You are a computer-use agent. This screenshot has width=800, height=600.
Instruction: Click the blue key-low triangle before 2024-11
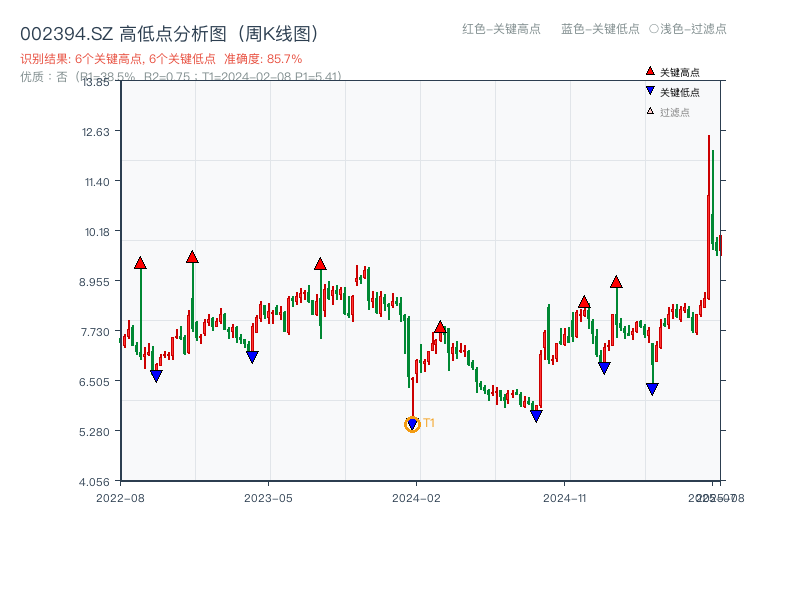pos(536,416)
